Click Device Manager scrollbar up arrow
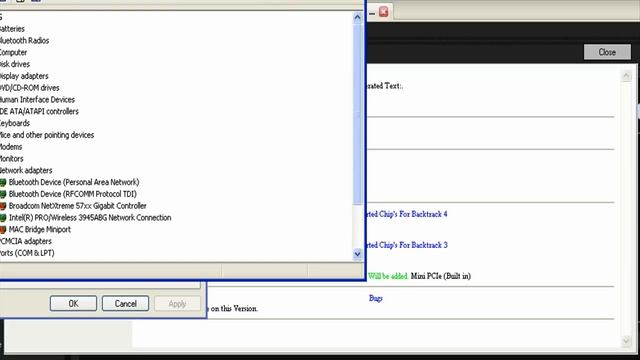 coord(358,18)
